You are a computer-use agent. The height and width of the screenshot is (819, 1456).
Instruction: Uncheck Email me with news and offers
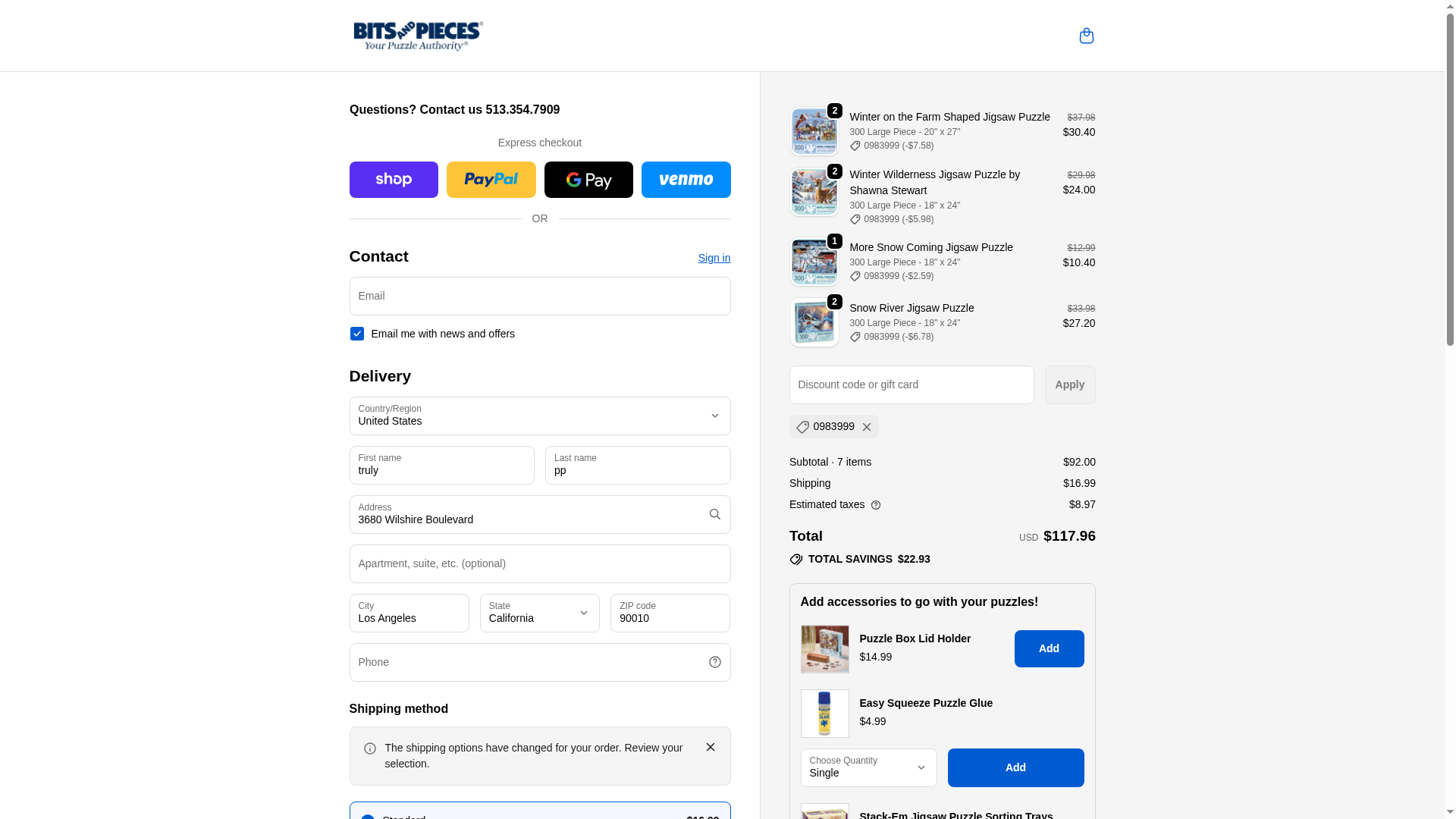(x=356, y=334)
